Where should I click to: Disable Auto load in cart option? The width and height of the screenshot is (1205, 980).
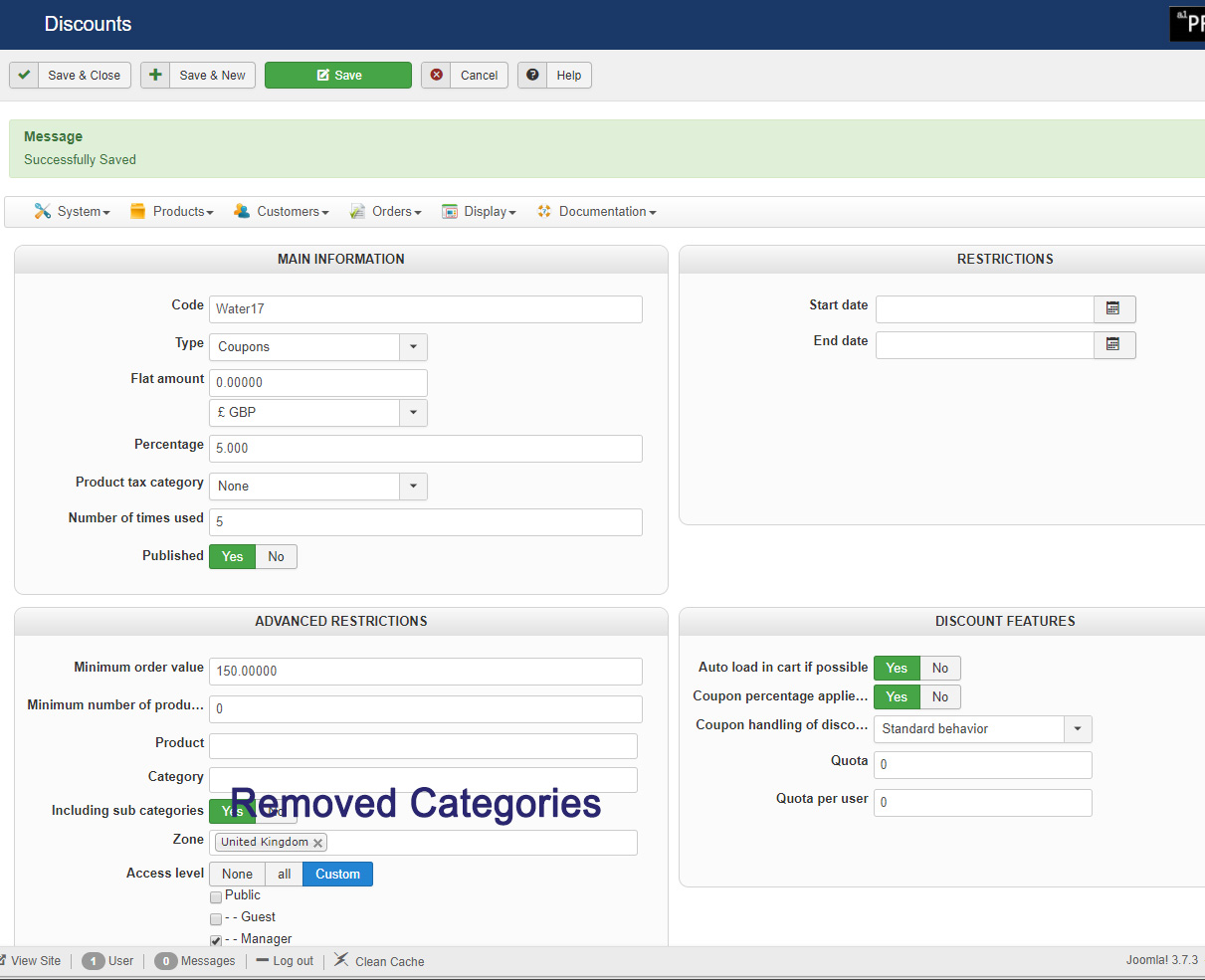coord(939,669)
